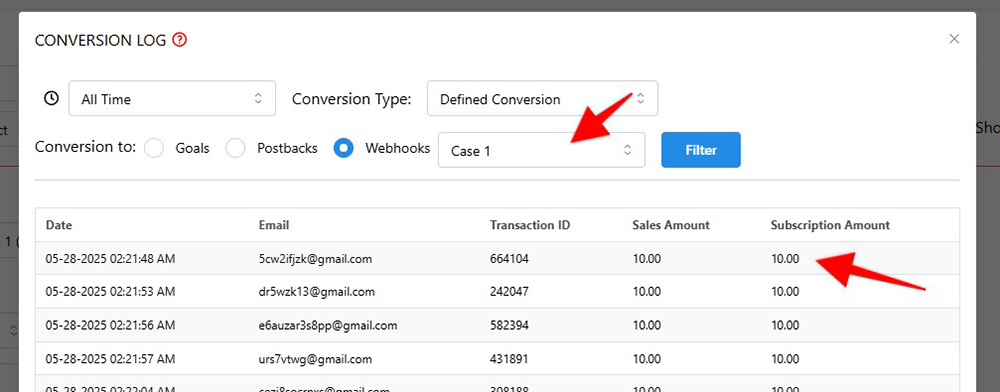Open the Case 1 webhook dropdown
The image size is (1000, 392).
(541, 150)
